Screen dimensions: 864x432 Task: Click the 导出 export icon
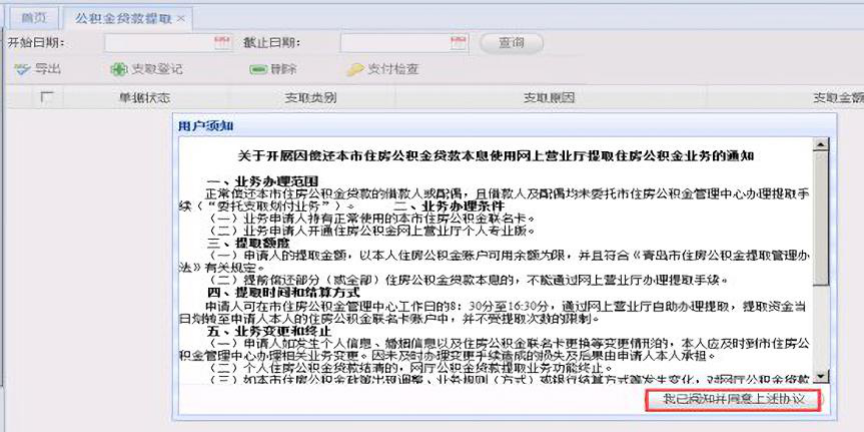tap(22, 70)
